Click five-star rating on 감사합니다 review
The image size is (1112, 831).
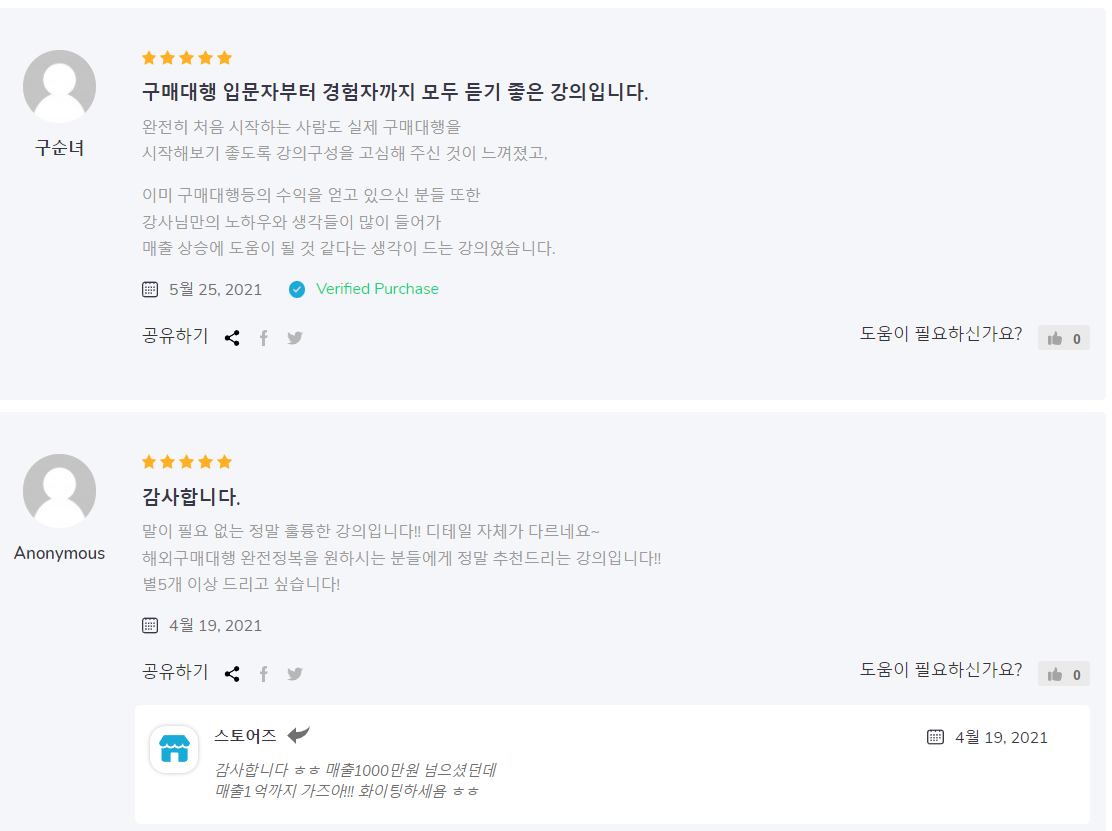click(x=186, y=462)
